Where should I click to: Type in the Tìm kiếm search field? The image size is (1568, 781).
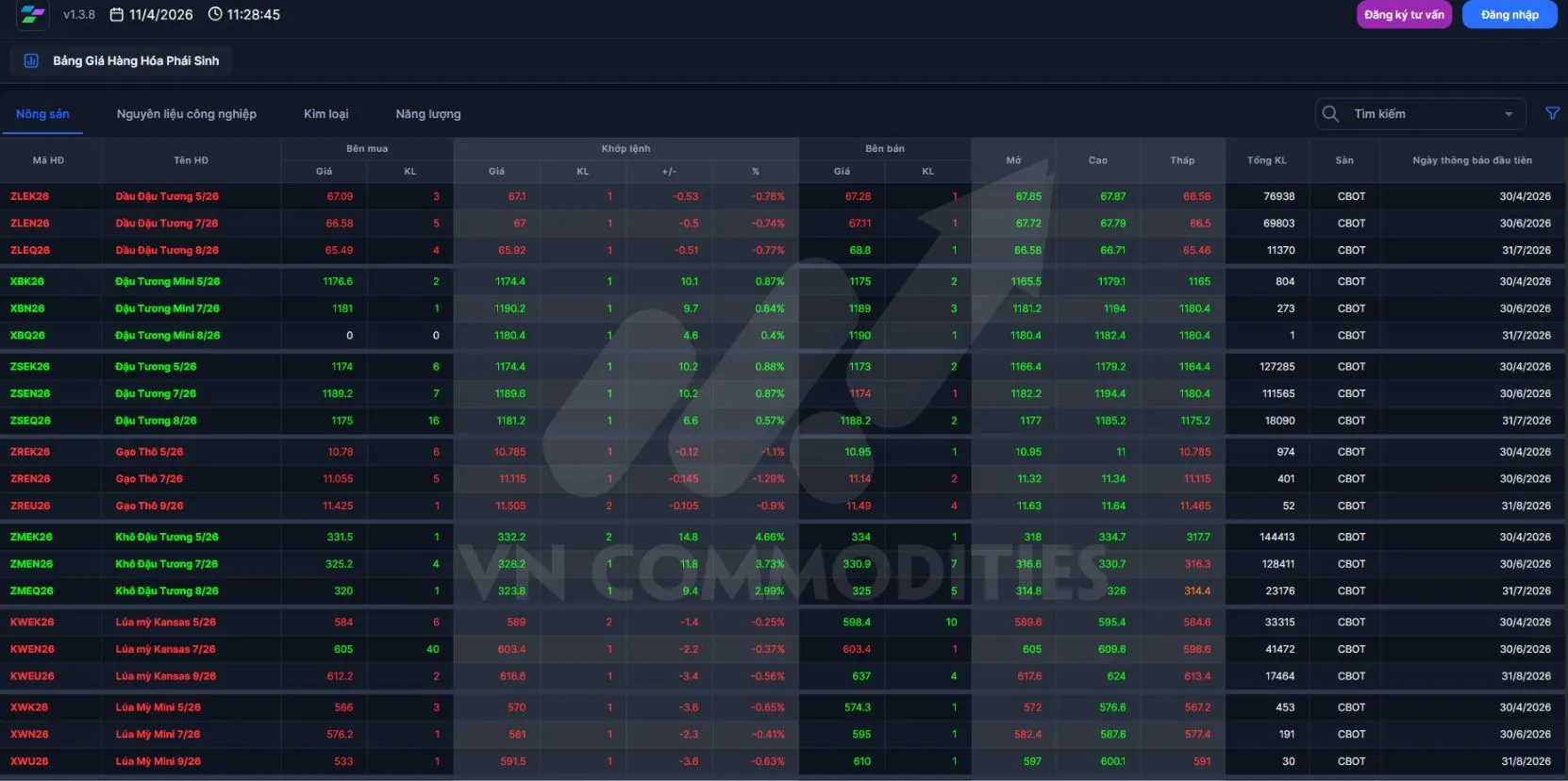click(1420, 114)
